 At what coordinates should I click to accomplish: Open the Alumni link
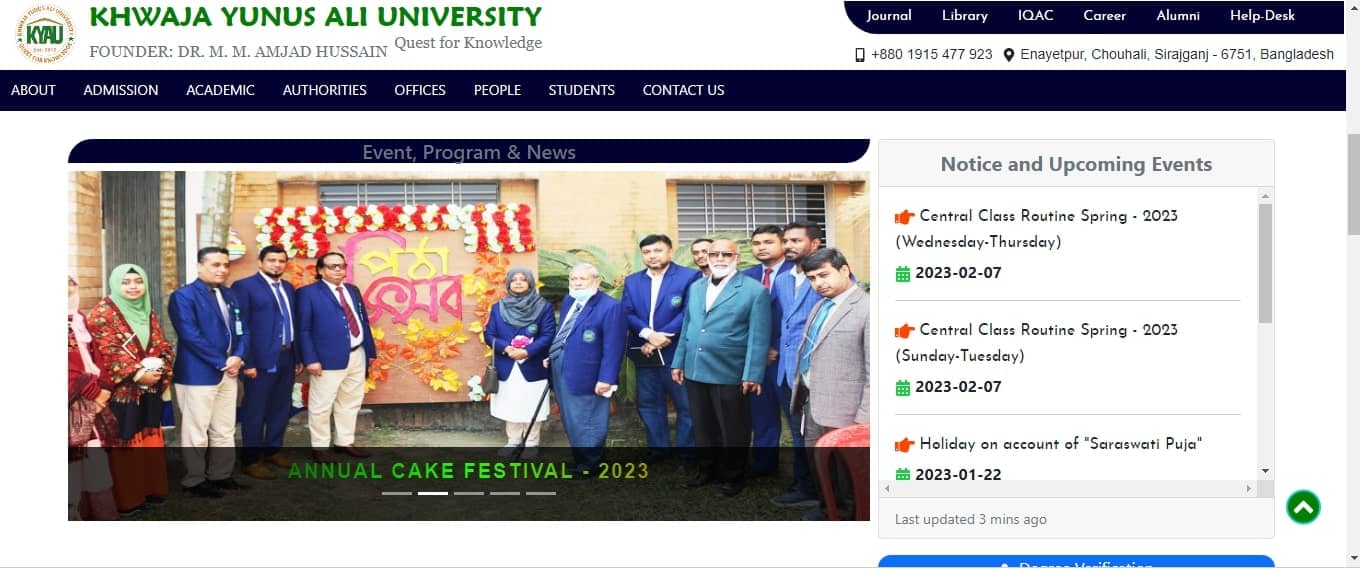coord(1178,15)
